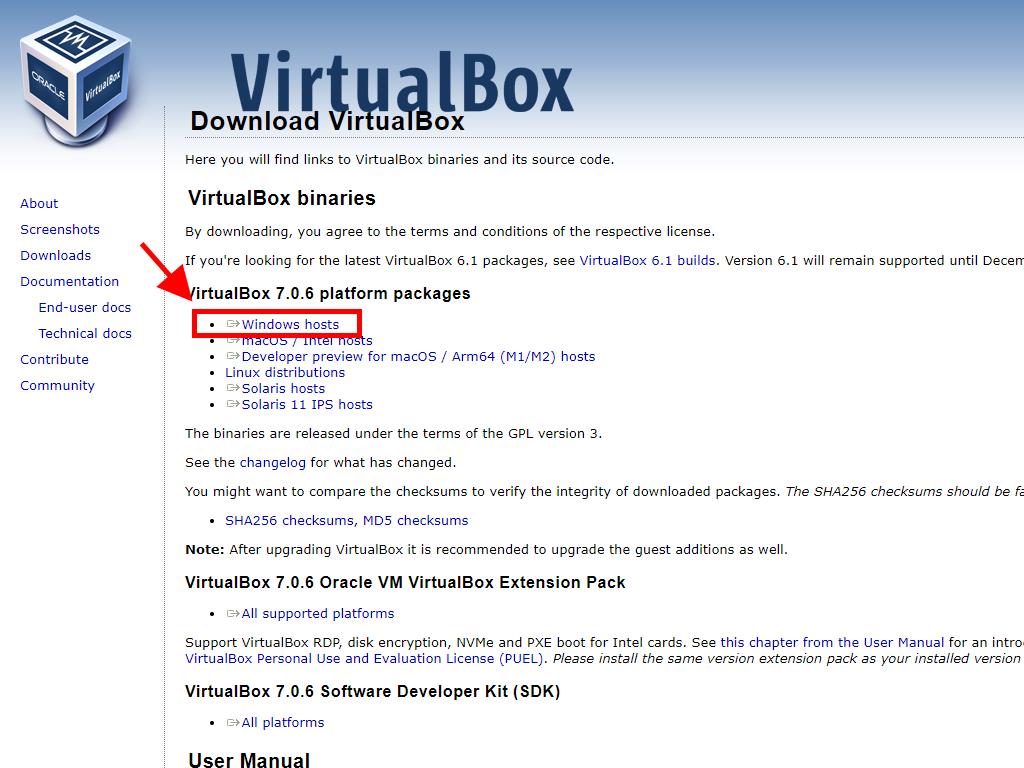Click the User Manual heading

(x=249, y=760)
